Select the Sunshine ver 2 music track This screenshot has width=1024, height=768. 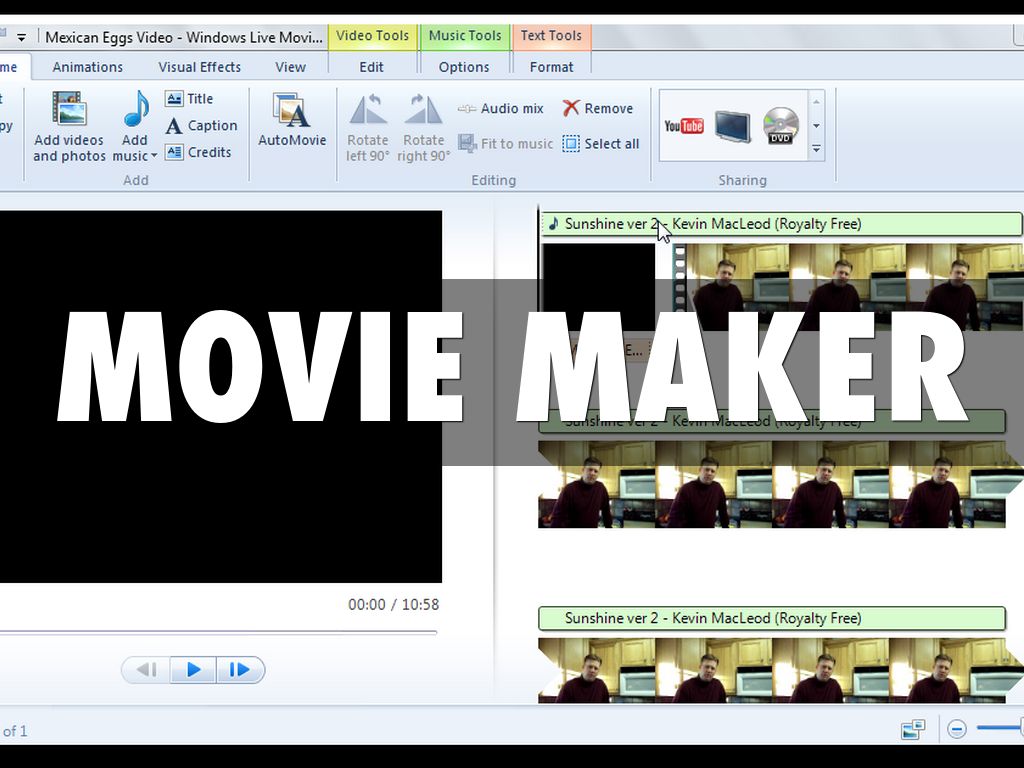pos(780,618)
